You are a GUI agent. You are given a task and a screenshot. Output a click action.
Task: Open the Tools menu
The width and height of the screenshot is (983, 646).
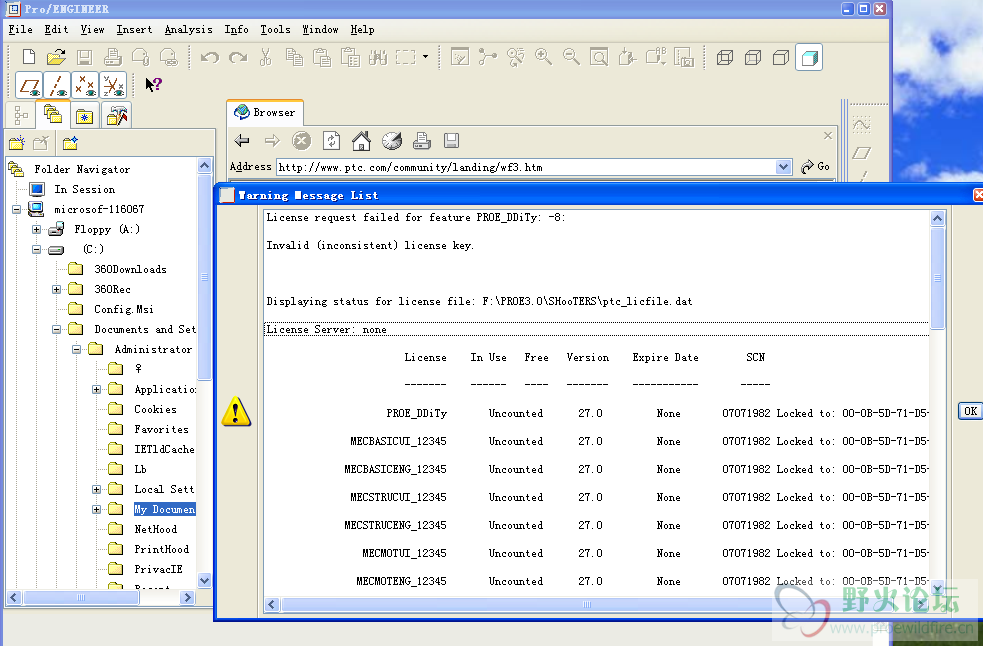(x=275, y=29)
